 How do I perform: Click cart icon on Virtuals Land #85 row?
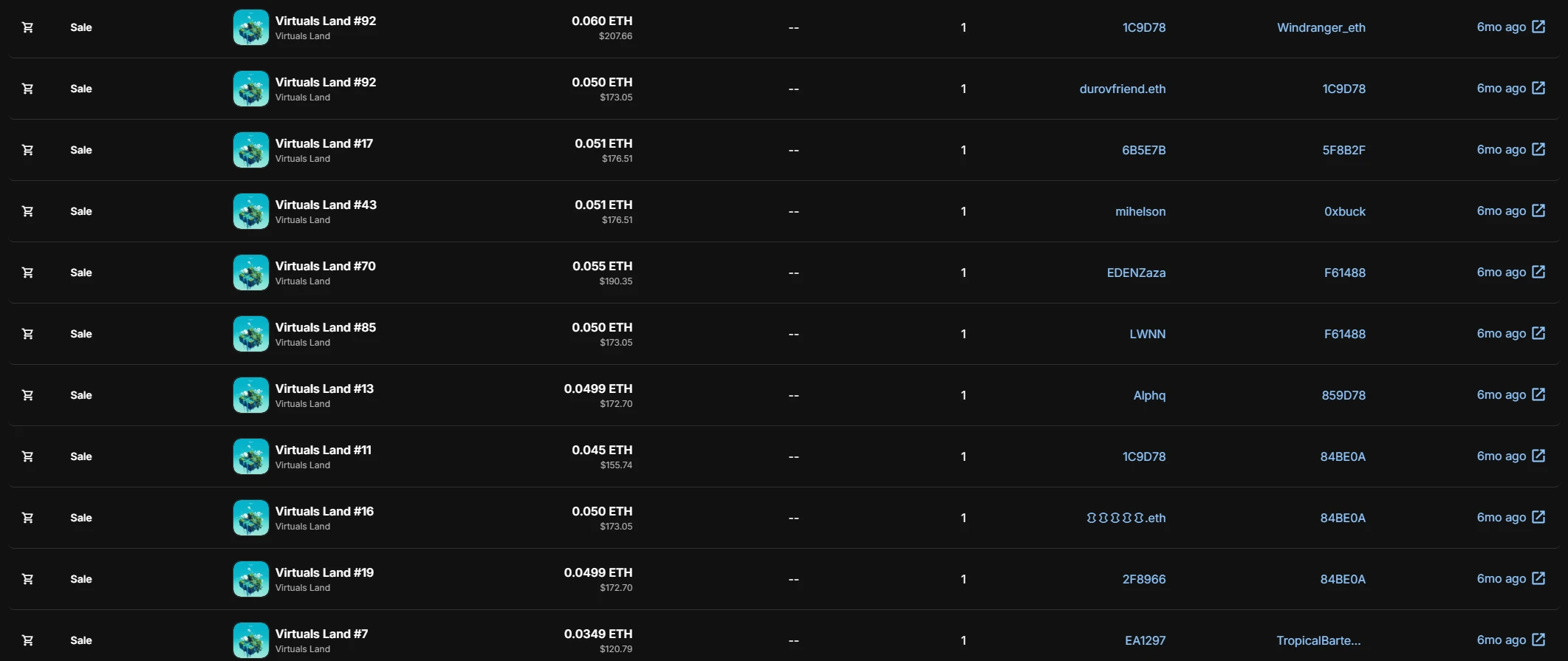point(27,334)
